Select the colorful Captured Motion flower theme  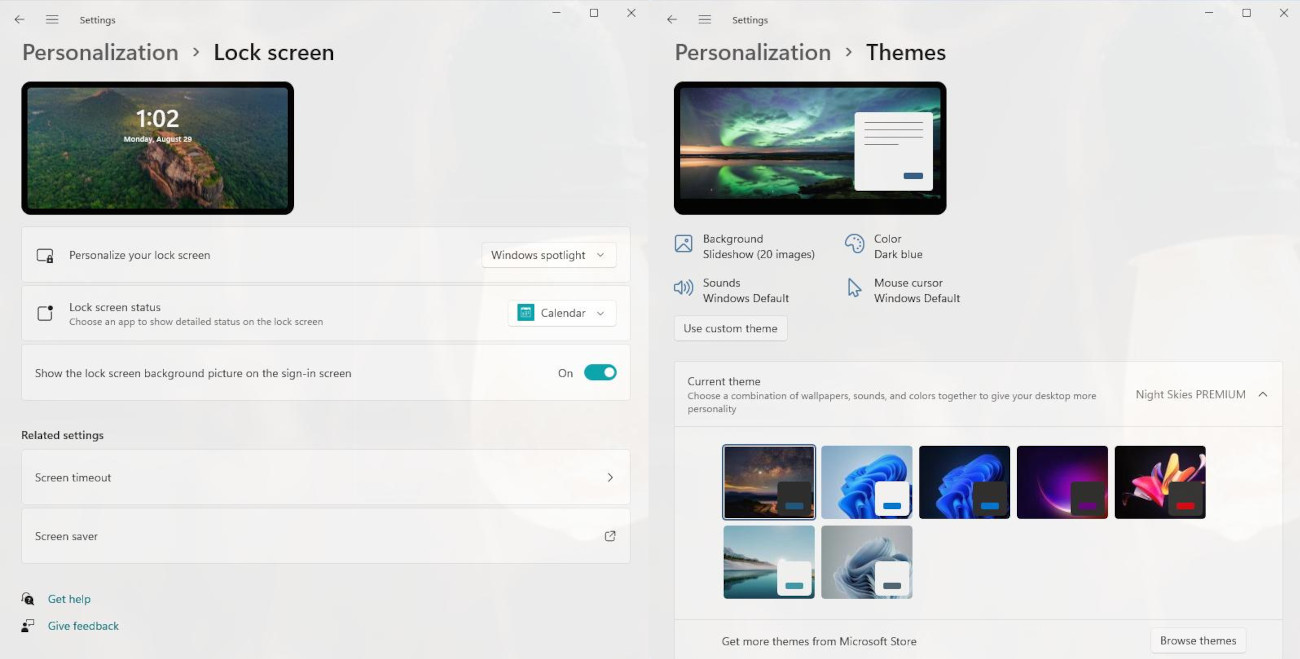click(x=1160, y=482)
